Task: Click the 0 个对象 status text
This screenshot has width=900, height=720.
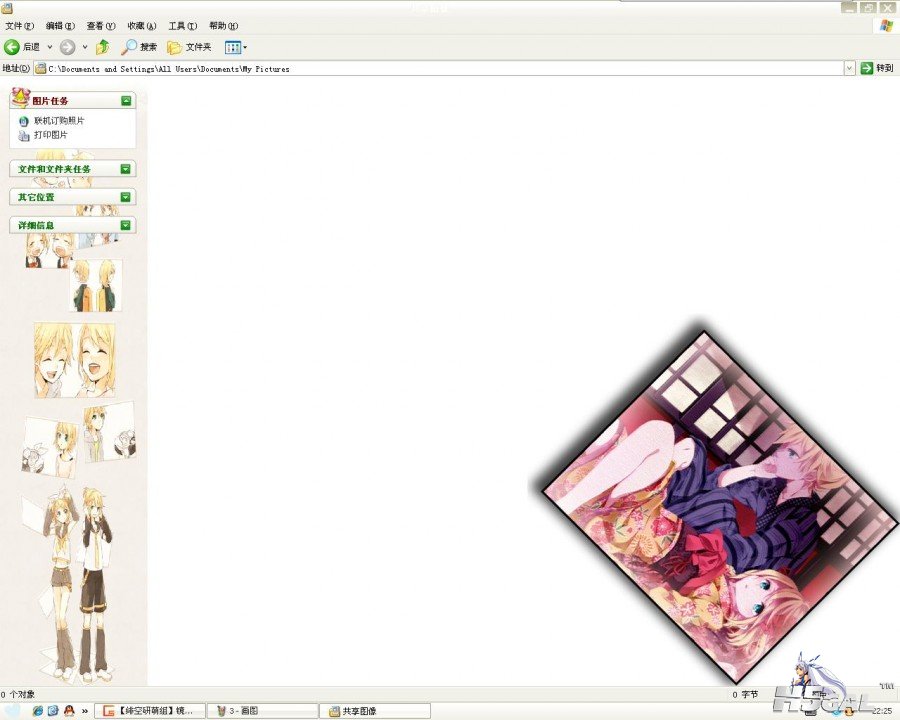Action: coord(18,694)
